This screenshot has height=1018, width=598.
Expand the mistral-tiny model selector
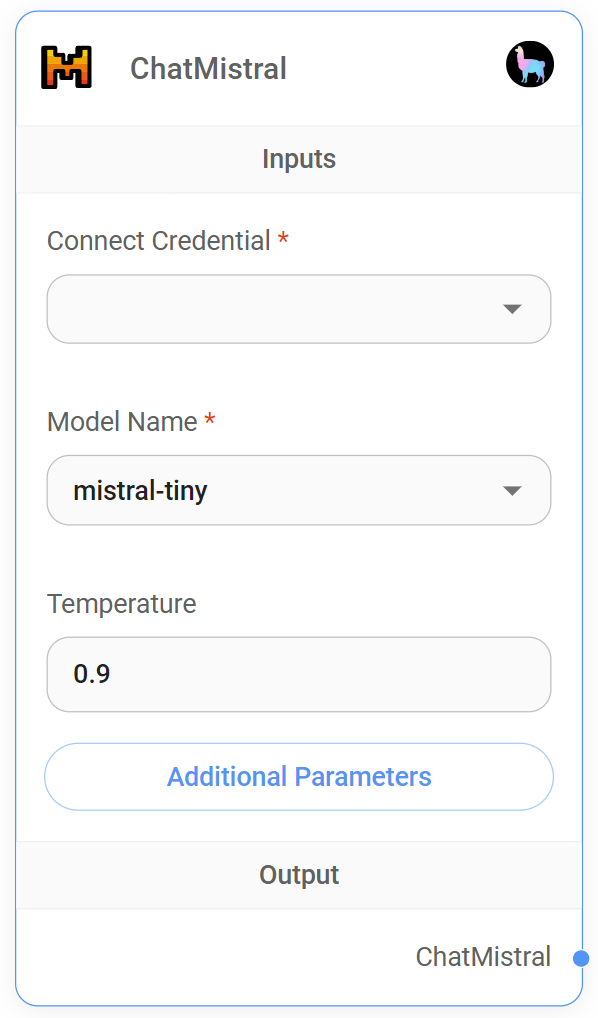coord(299,490)
